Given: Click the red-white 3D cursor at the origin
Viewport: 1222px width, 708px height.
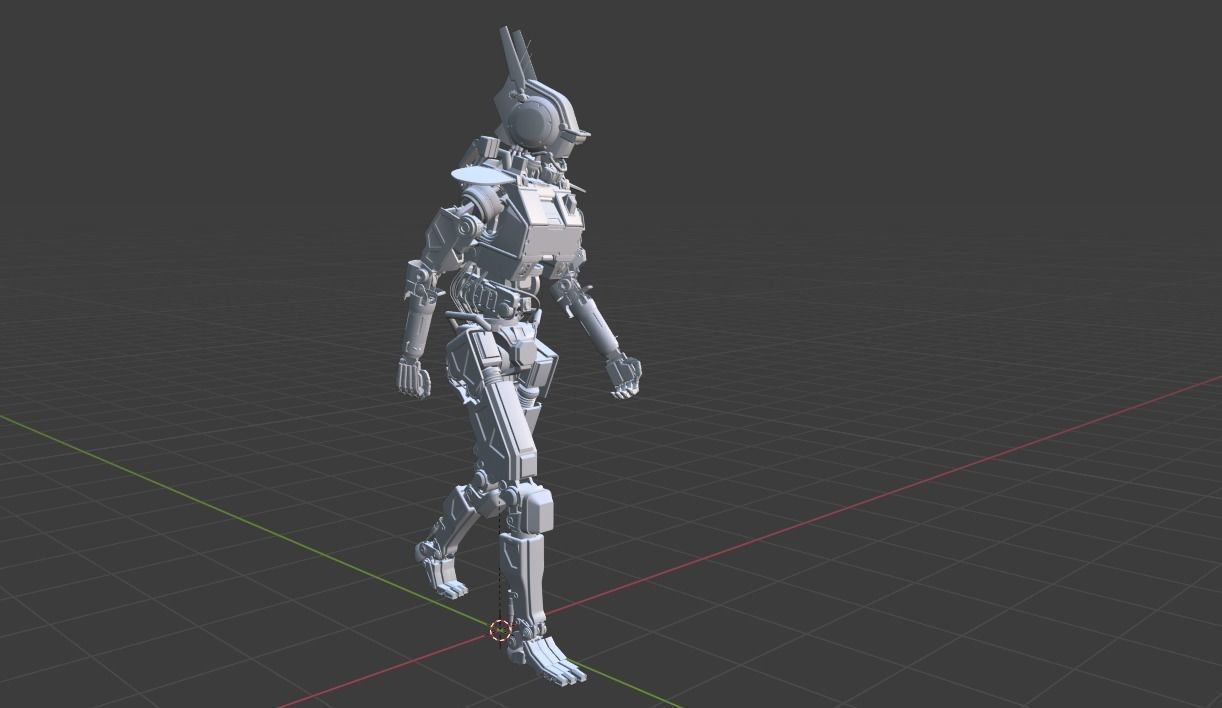Looking at the screenshot, I should 500,630.
